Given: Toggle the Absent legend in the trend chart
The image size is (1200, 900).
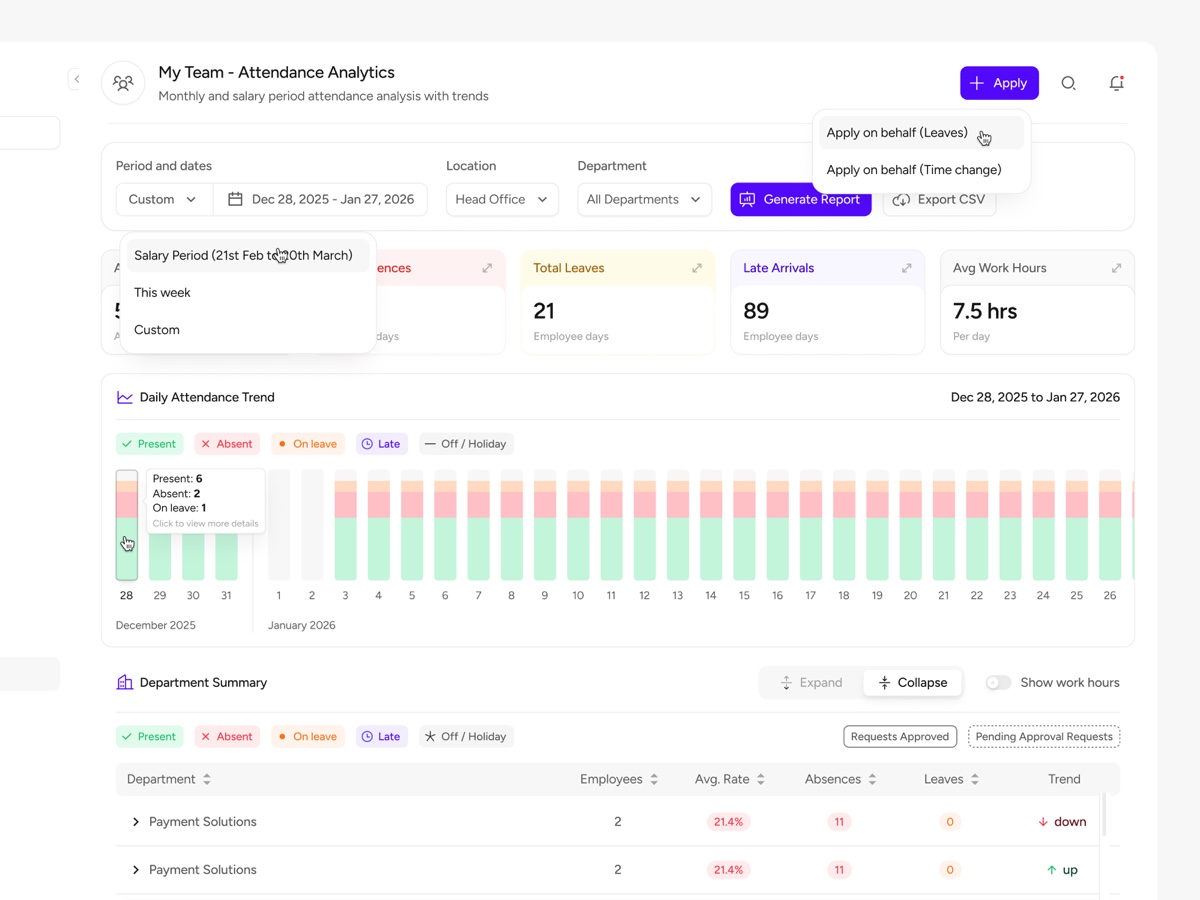Looking at the screenshot, I should pos(227,444).
